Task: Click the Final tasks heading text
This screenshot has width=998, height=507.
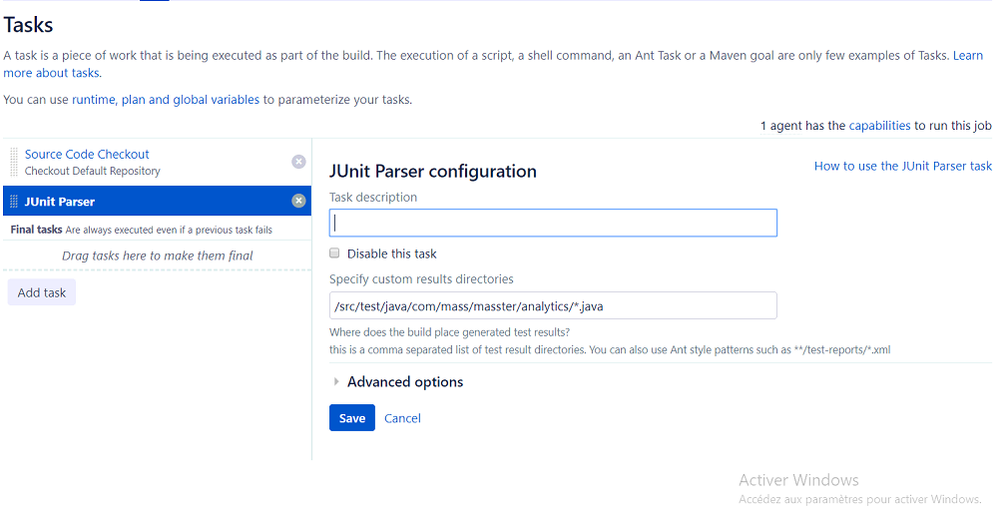Action: pos(36,229)
